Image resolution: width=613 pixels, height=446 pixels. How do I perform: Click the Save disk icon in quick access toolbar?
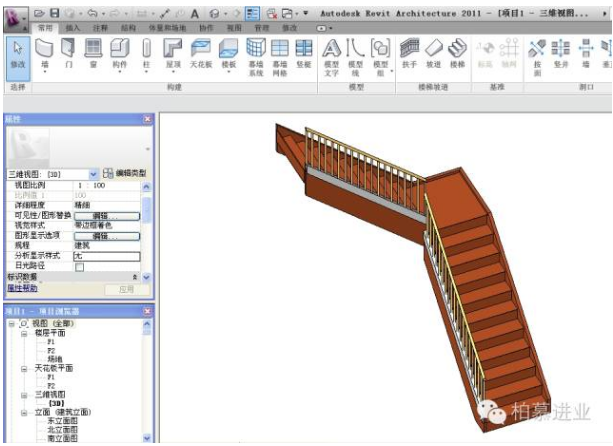coord(55,14)
